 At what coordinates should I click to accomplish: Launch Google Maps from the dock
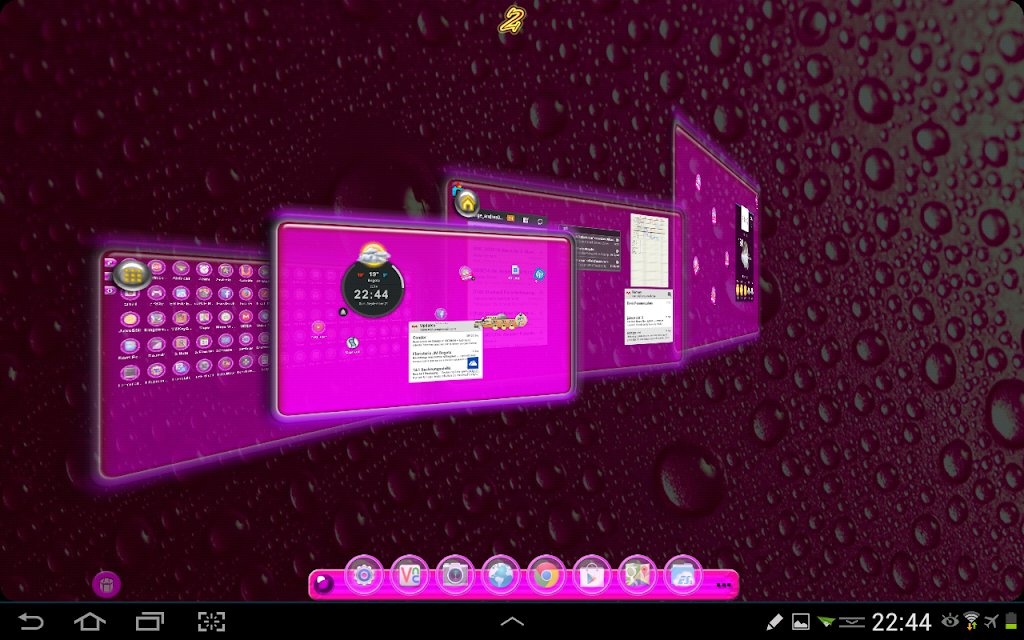pyautogui.click(x=637, y=575)
